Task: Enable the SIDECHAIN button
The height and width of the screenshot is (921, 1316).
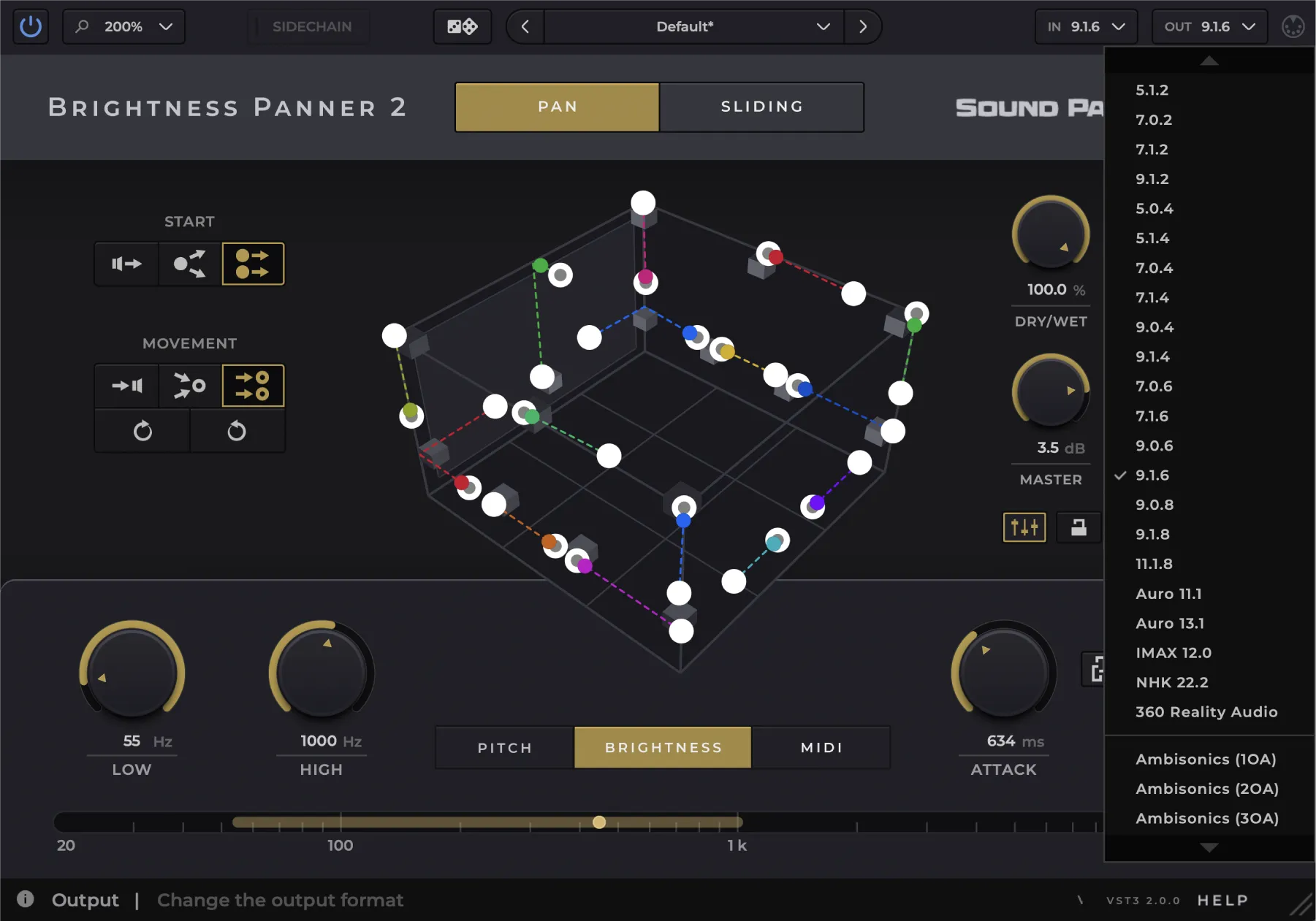Action: click(309, 27)
